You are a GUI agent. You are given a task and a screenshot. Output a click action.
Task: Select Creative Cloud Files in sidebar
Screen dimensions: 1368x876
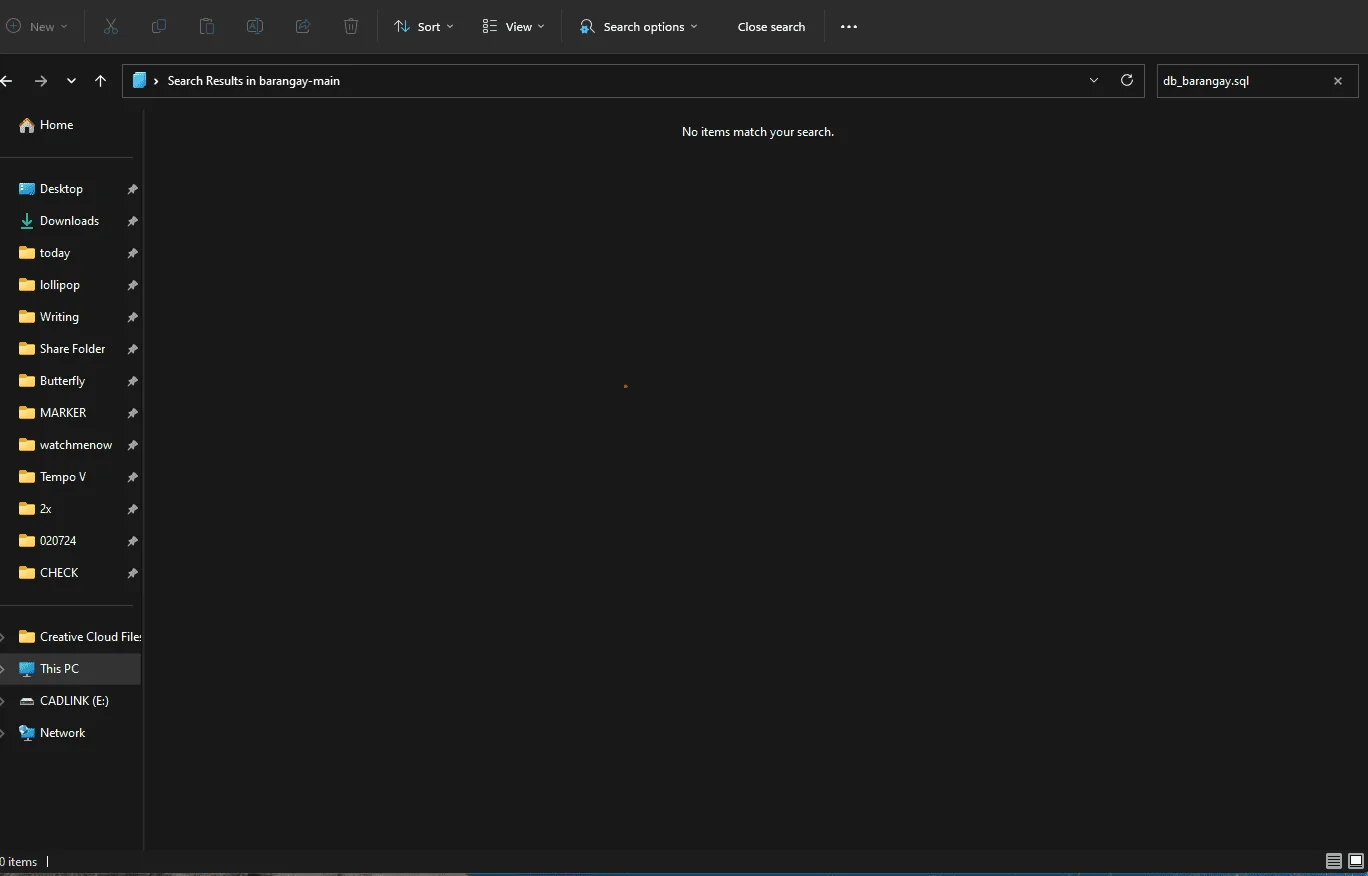click(x=80, y=637)
